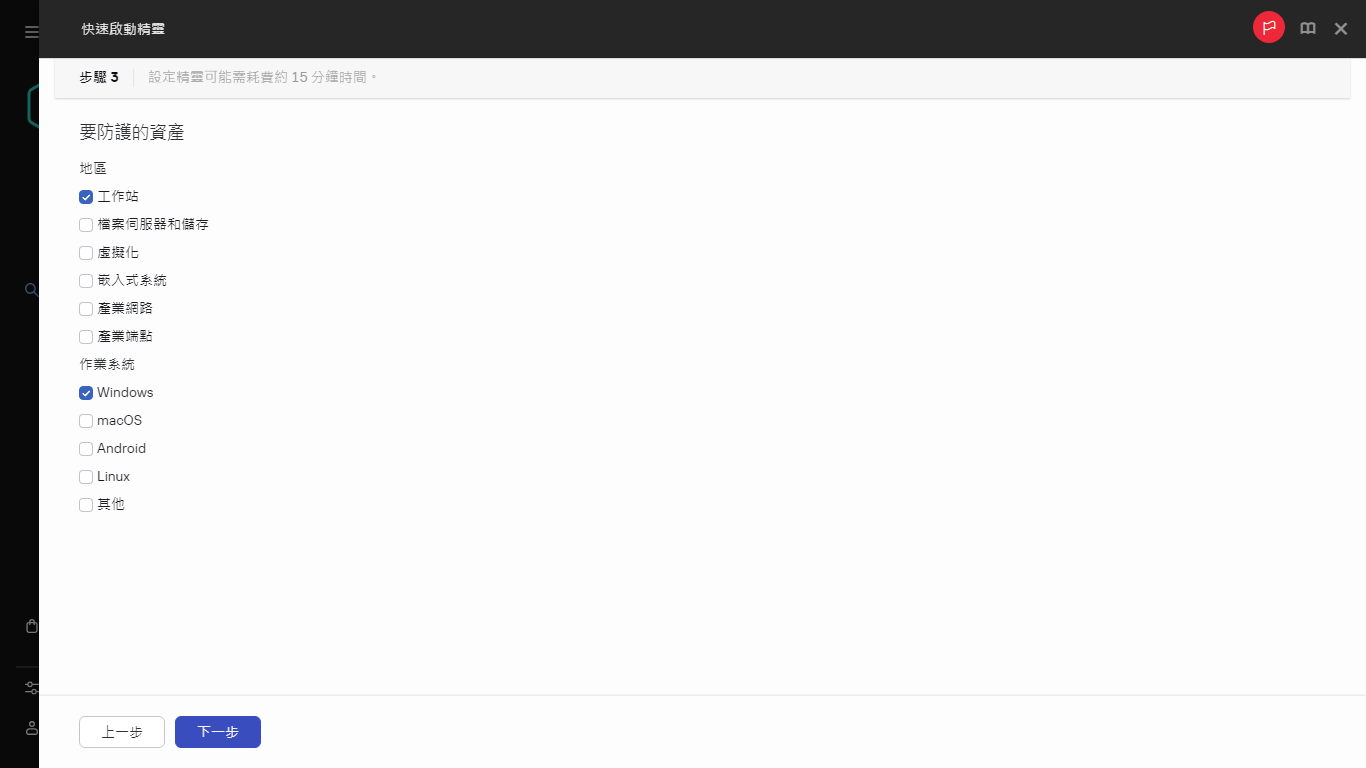Viewport: 1366px width, 768px height.
Task: Click the red flag notification icon
Action: 1269,28
